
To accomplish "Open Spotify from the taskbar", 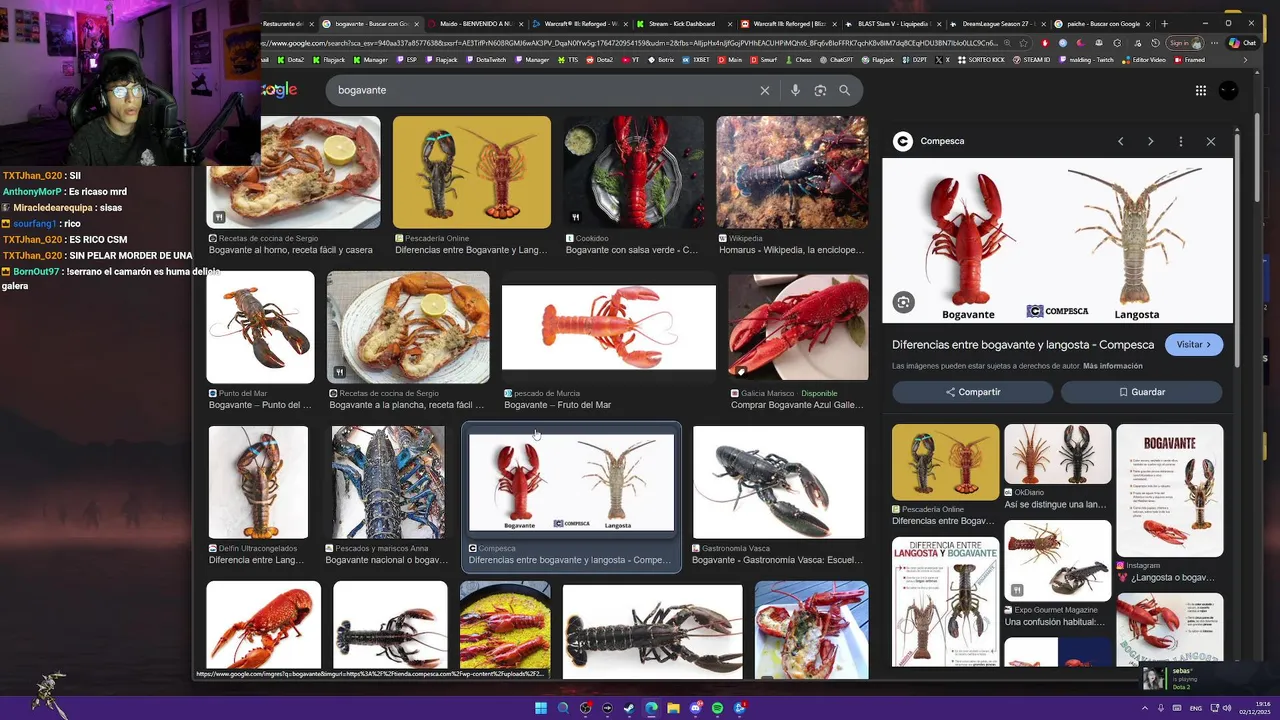I will click(x=717, y=708).
